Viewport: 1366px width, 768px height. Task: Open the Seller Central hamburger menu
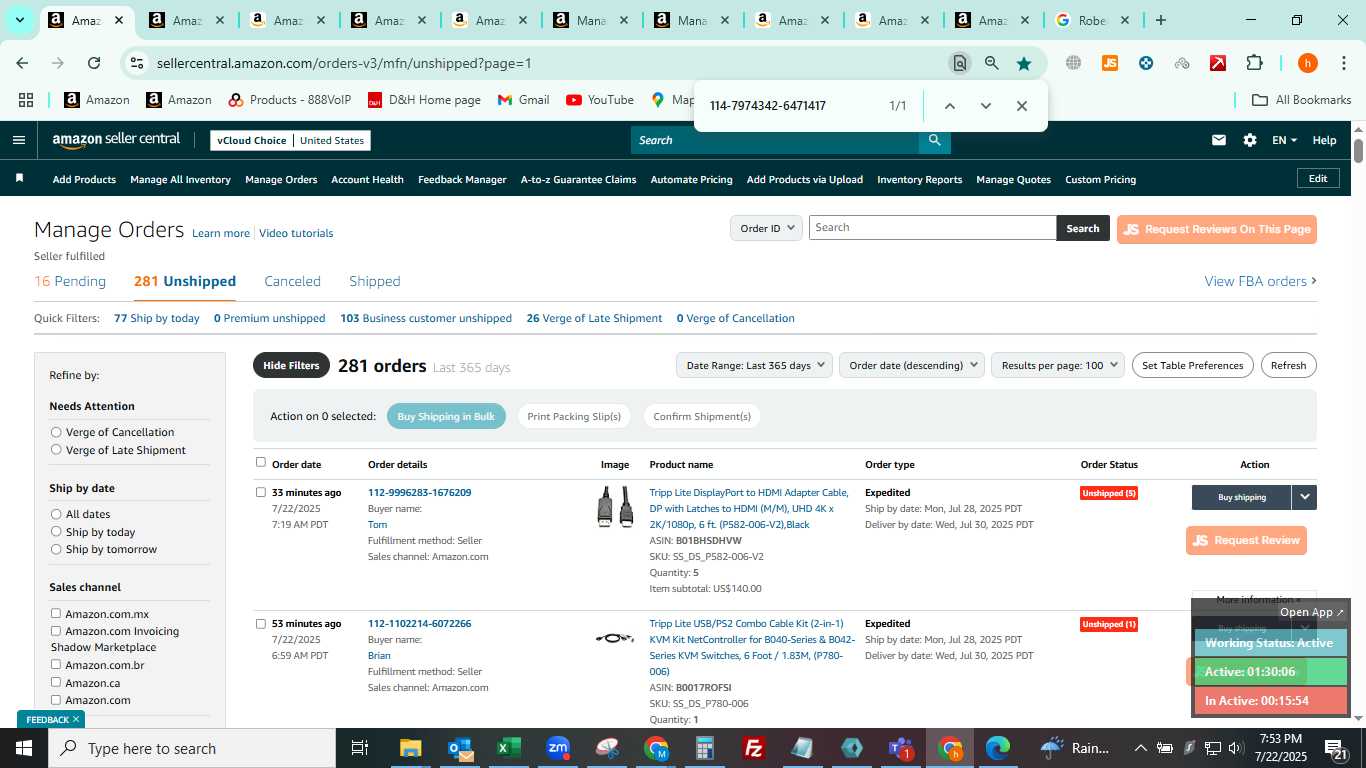click(18, 140)
